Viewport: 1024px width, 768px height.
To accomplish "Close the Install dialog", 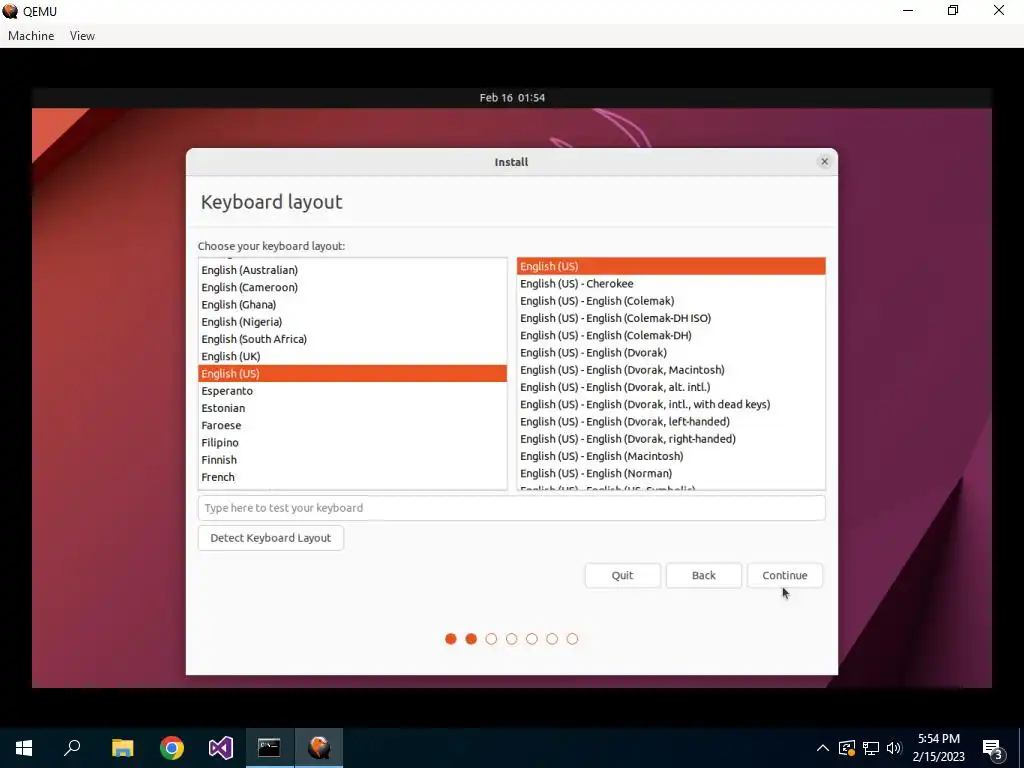I will coord(824,162).
